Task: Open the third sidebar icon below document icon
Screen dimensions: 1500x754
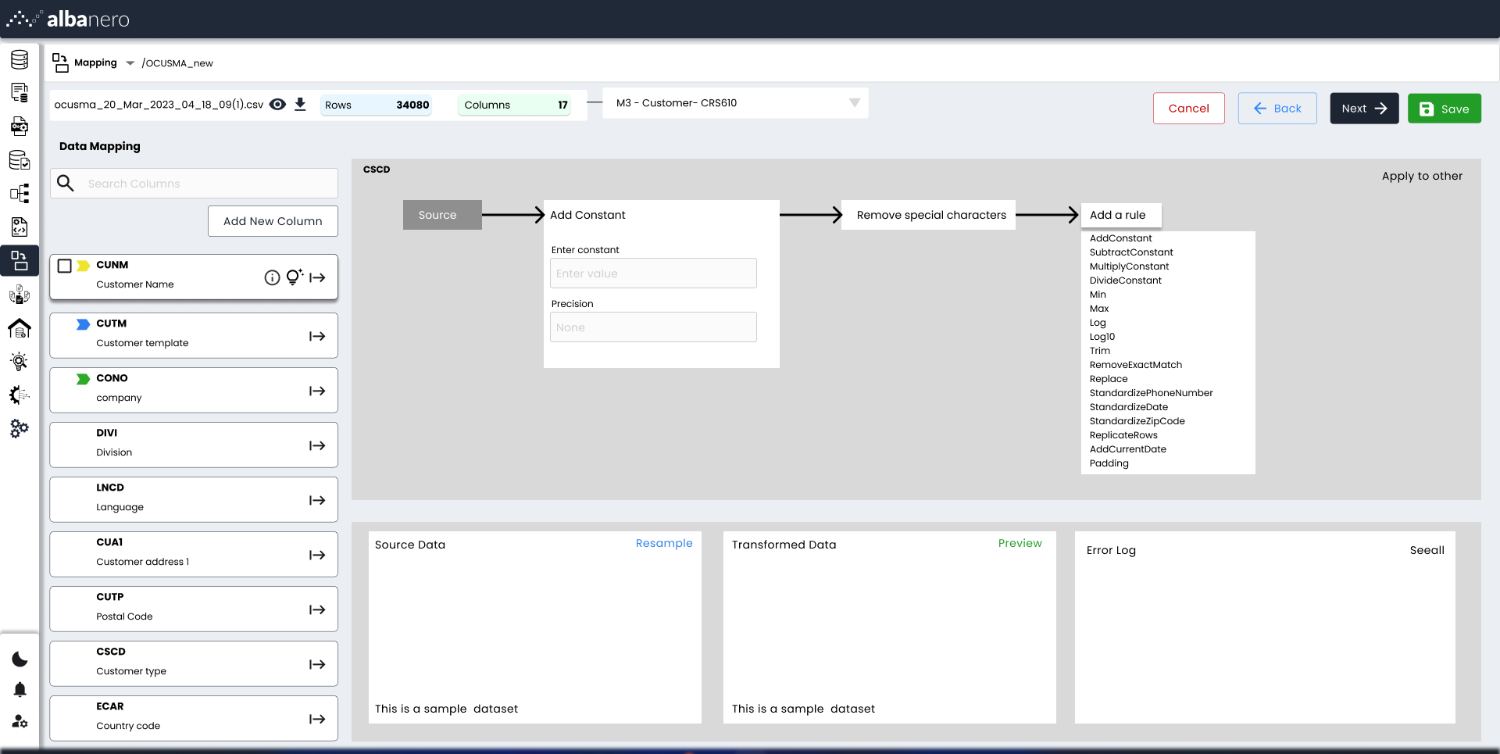Action: click(19, 126)
